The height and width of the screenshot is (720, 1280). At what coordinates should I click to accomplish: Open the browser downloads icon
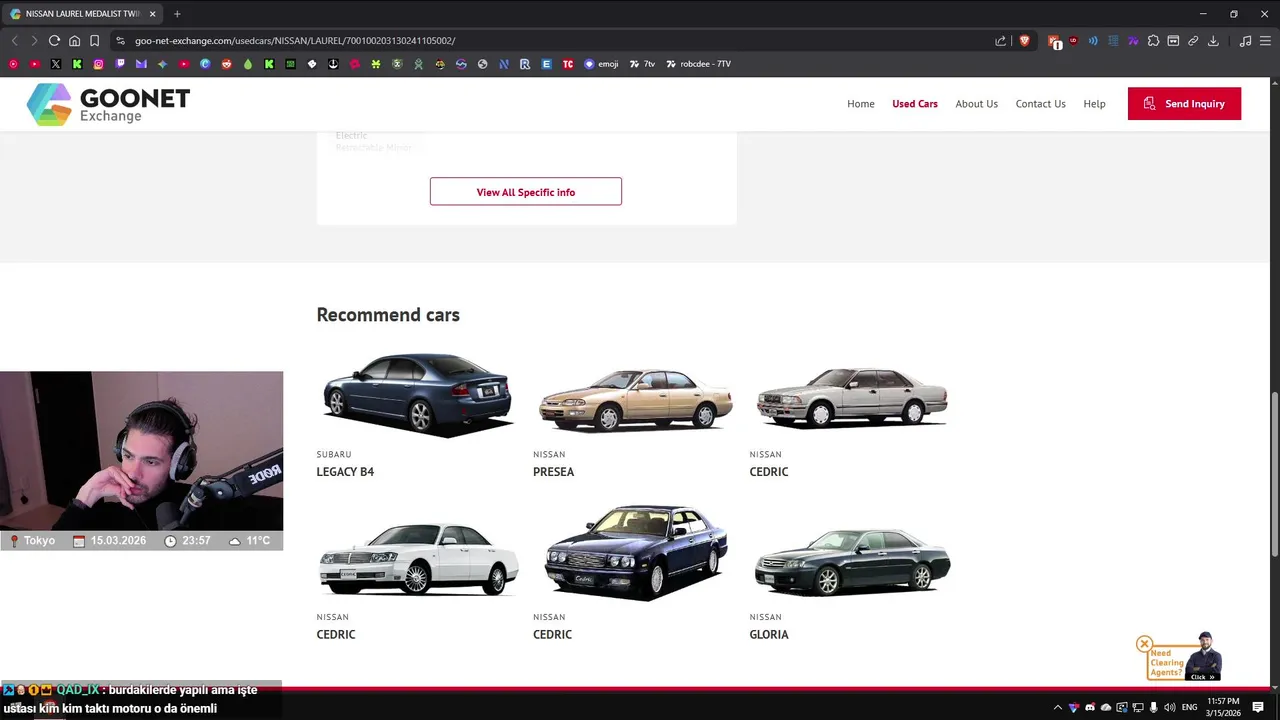pyautogui.click(x=1213, y=41)
